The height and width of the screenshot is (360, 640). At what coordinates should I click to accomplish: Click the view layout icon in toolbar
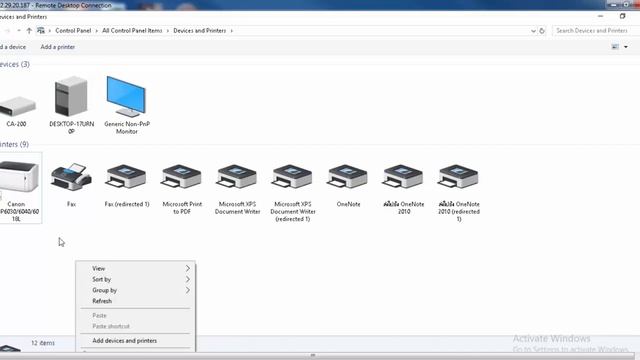615,47
